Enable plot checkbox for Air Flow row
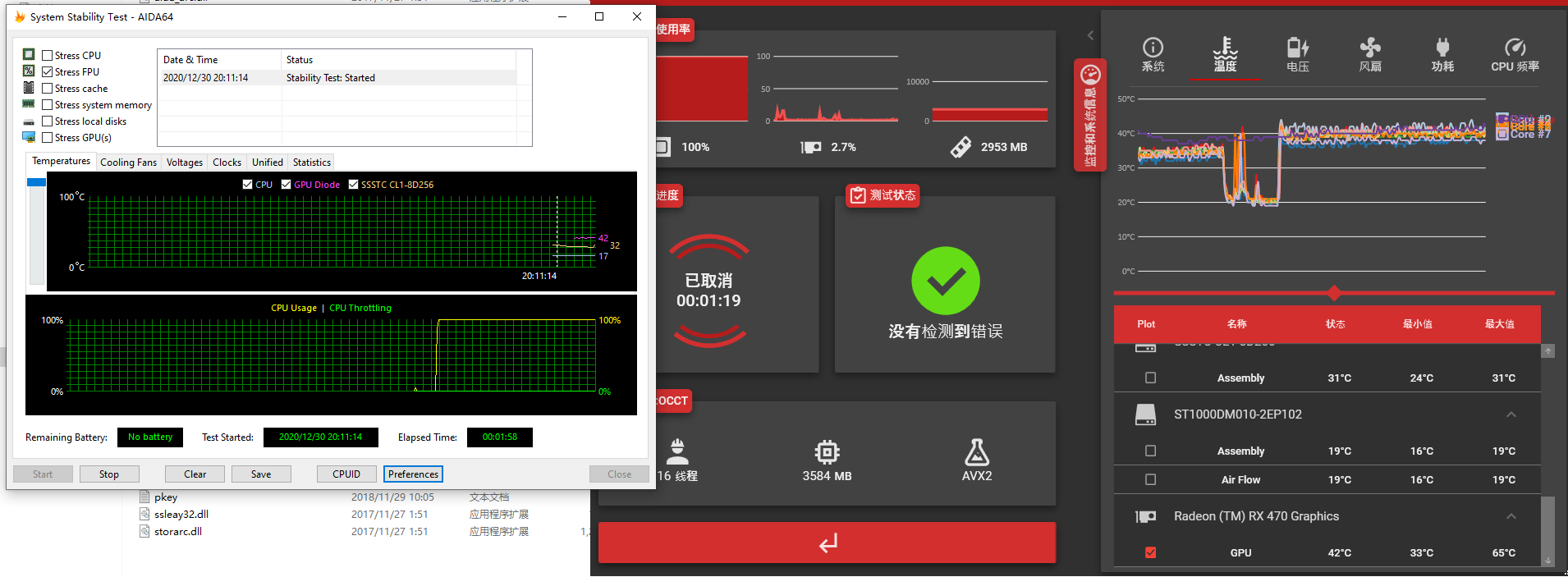1568x577 pixels. [1150, 479]
